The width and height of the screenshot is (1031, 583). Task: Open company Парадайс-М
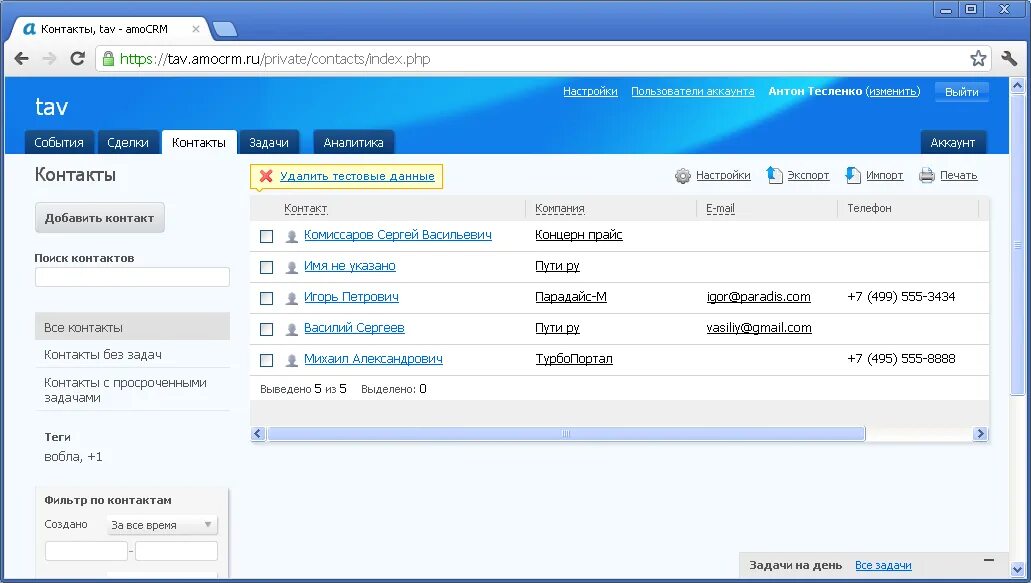point(571,296)
